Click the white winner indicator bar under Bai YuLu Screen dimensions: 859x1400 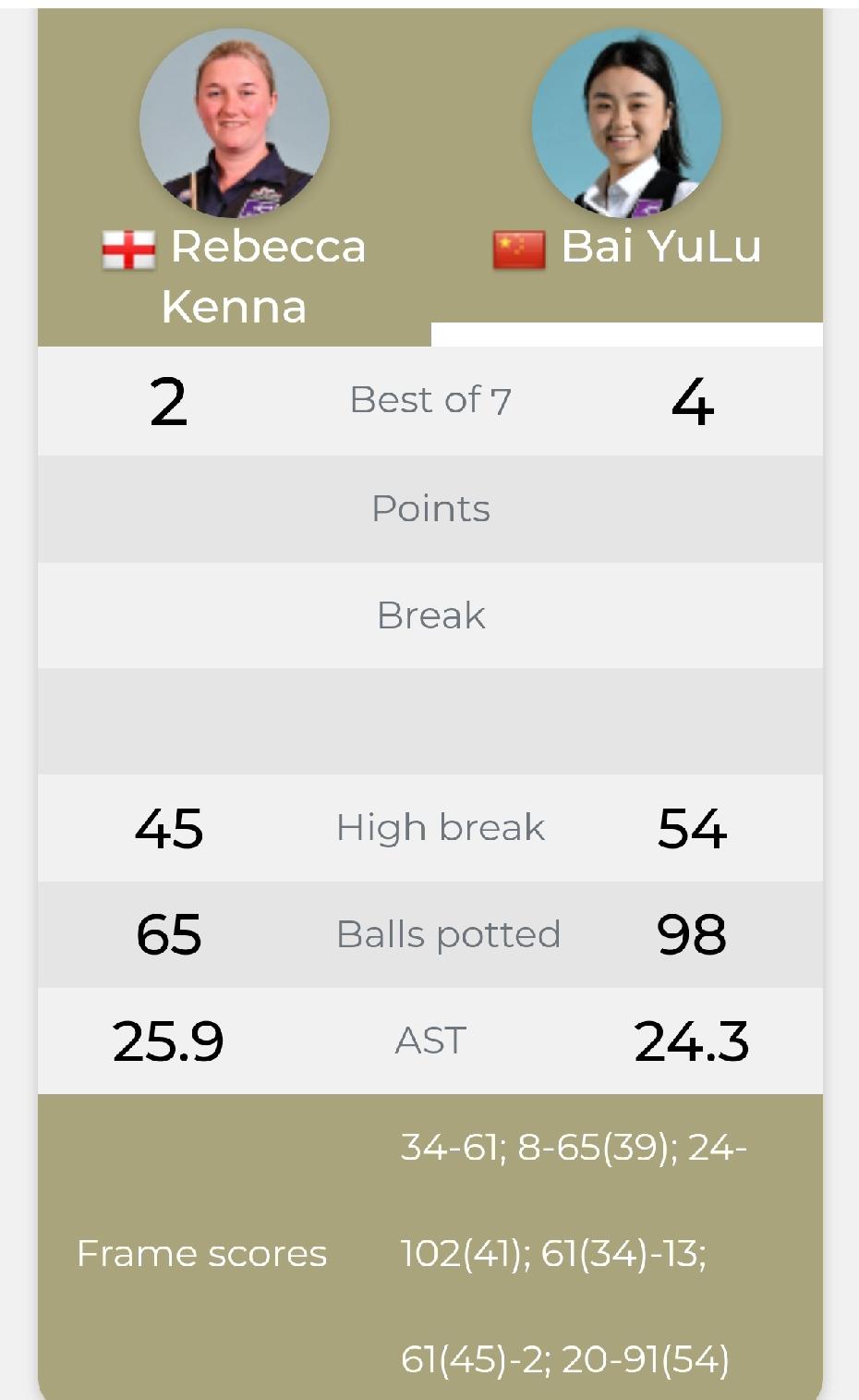pyautogui.click(x=626, y=335)
